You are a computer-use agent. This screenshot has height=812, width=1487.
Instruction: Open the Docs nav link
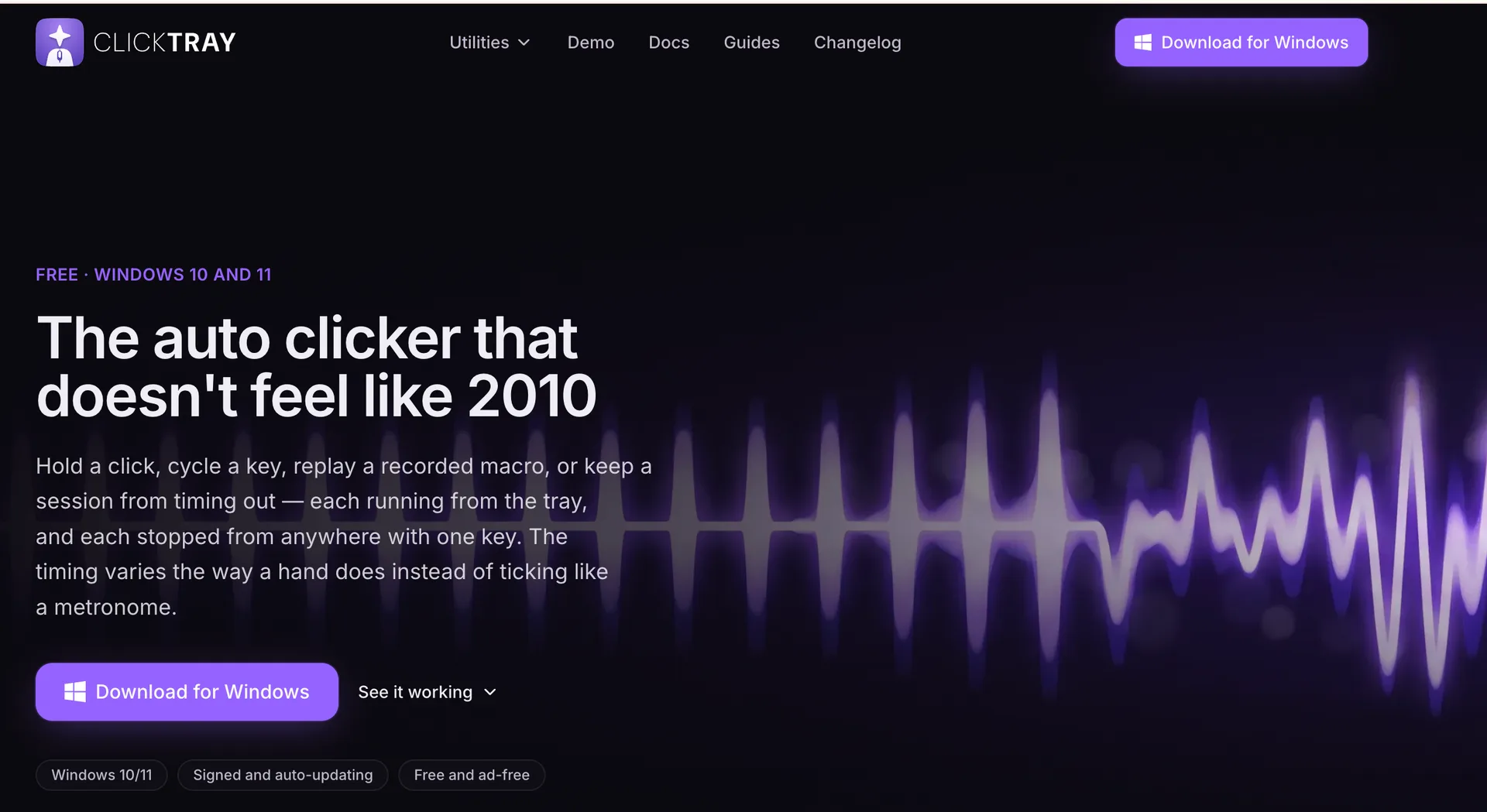coord(669,43)
